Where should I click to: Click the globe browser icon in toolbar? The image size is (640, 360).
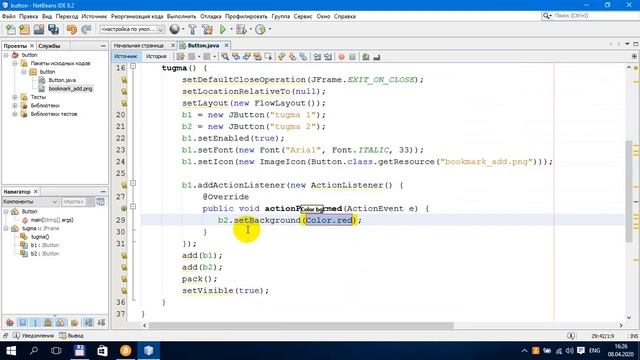click(x=175, y=29)
